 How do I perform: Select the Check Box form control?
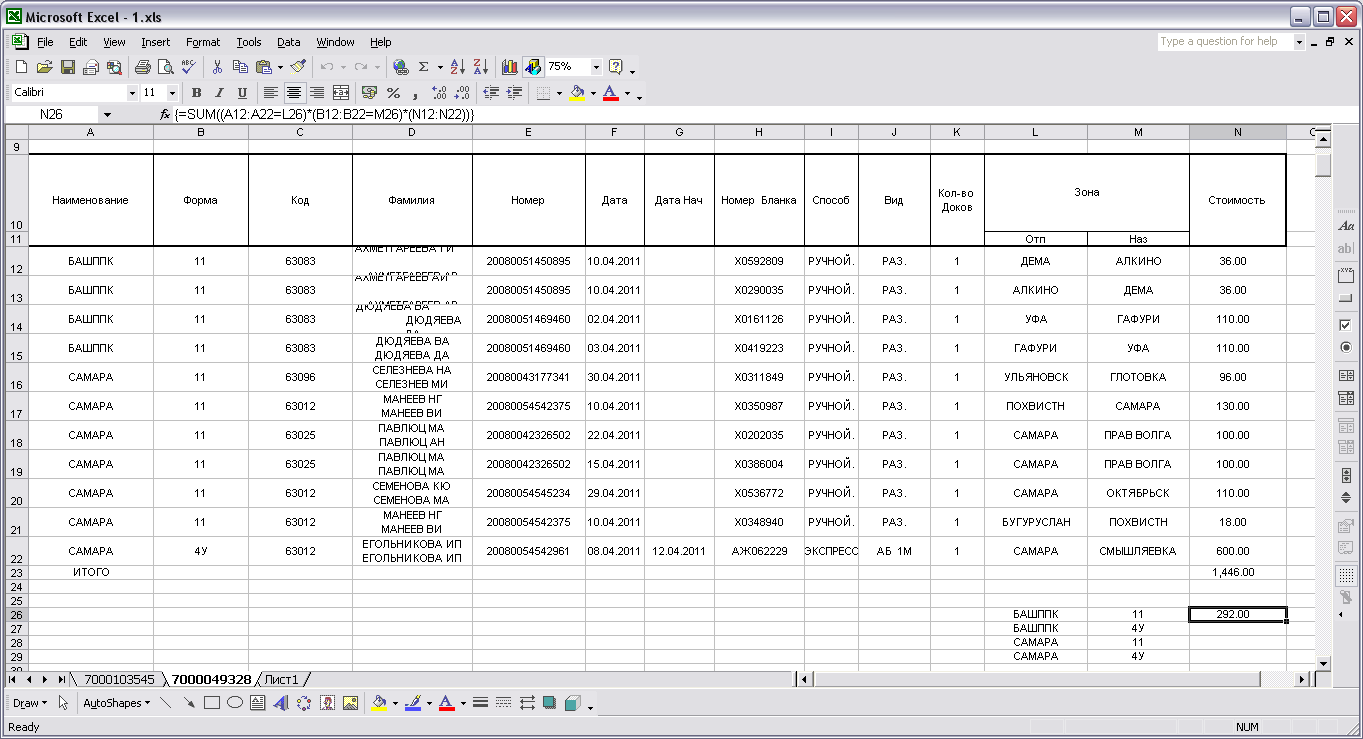point(1345,325)
